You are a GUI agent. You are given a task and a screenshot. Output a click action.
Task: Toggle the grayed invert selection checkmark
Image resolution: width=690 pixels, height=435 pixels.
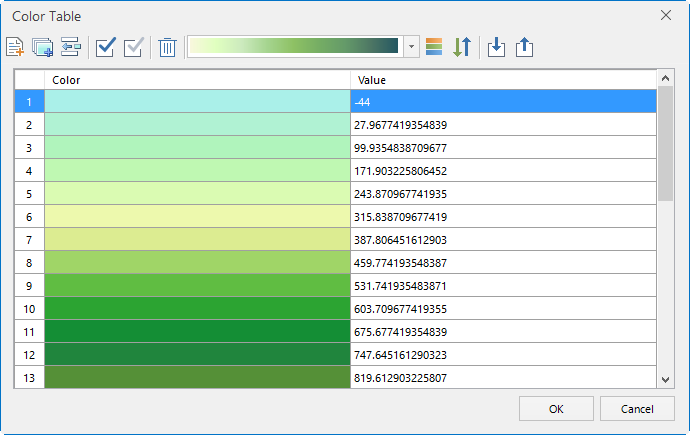tap(133, 47)
